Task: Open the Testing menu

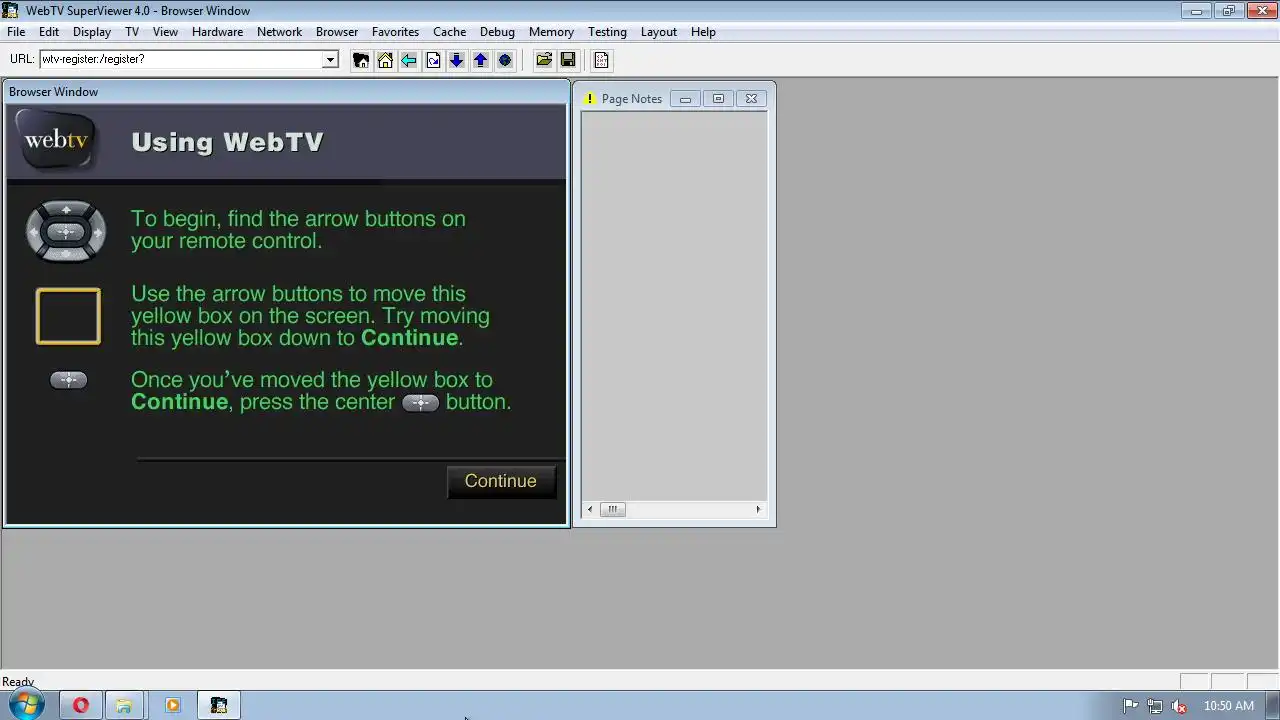Action: click(607, 32)
